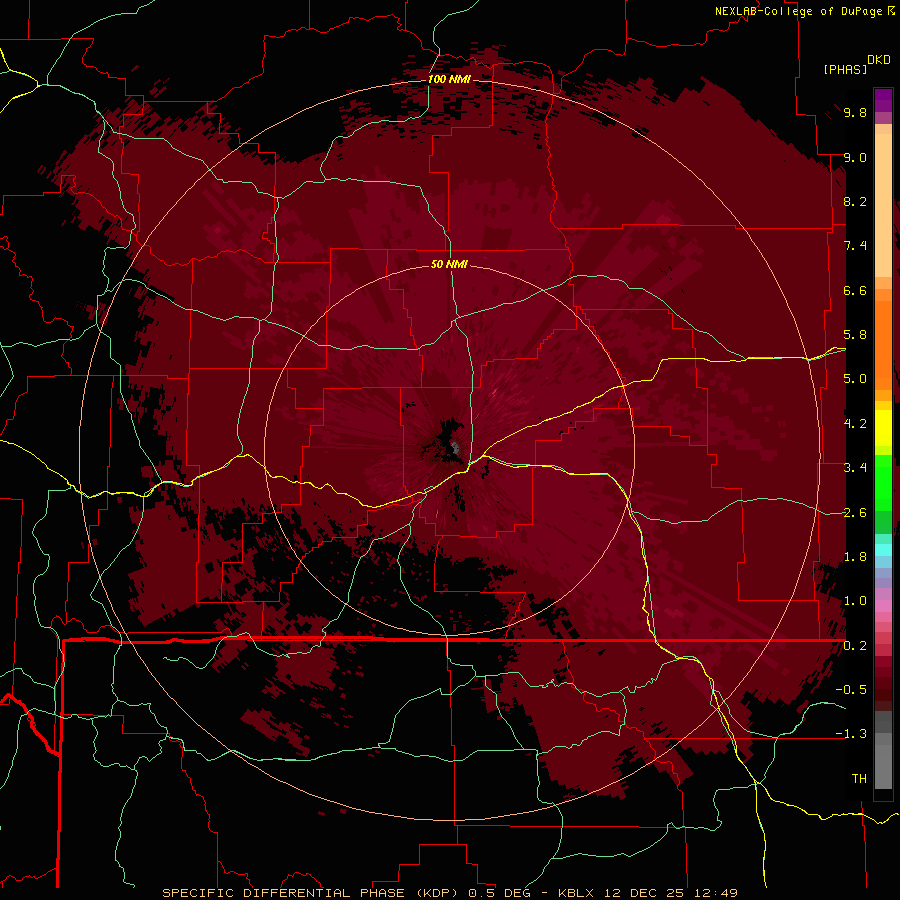Click the 4.2 scale value
Image resolution: width=900 pixels, height=900 pixels.
(x=855, y=424)
